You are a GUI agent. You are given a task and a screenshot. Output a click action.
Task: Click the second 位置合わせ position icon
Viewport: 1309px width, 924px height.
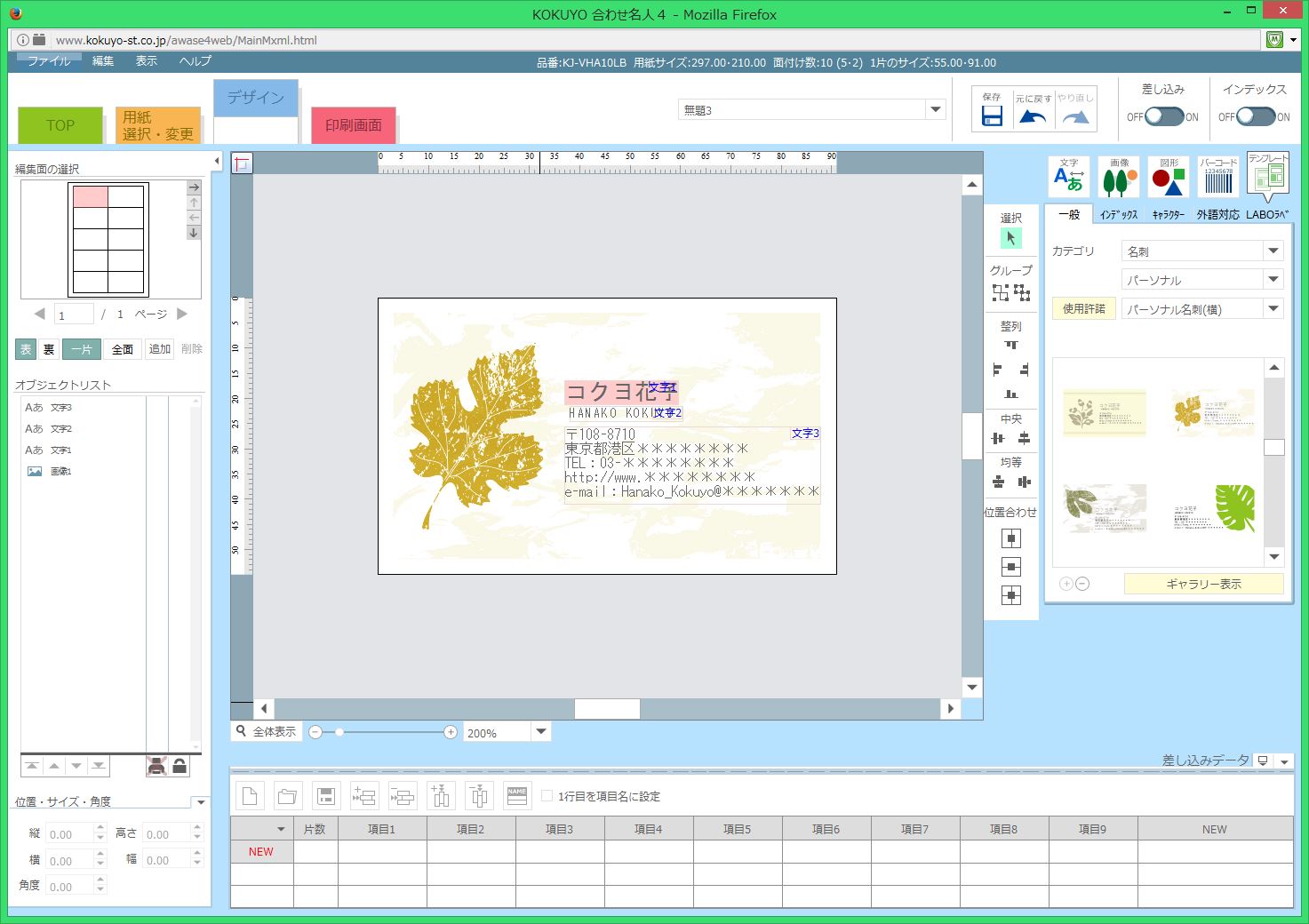(x=1010, y=567)
